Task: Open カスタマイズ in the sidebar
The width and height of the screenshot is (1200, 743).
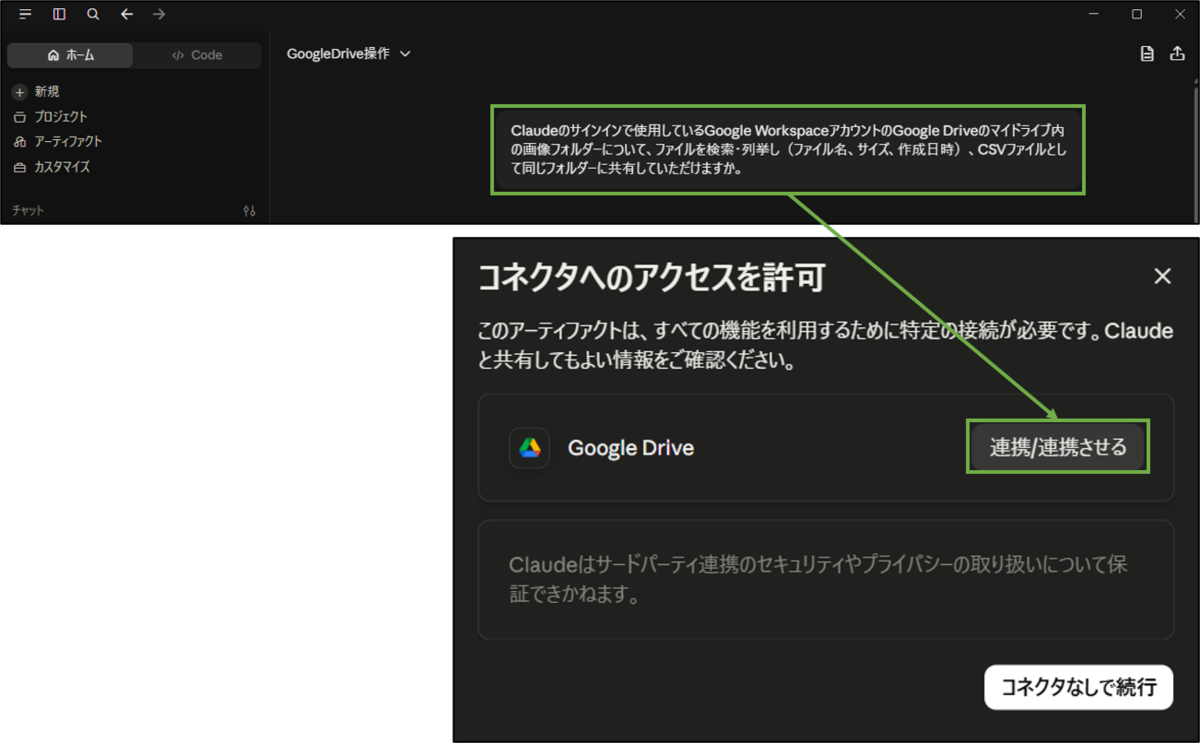Action: pos(51,167)
